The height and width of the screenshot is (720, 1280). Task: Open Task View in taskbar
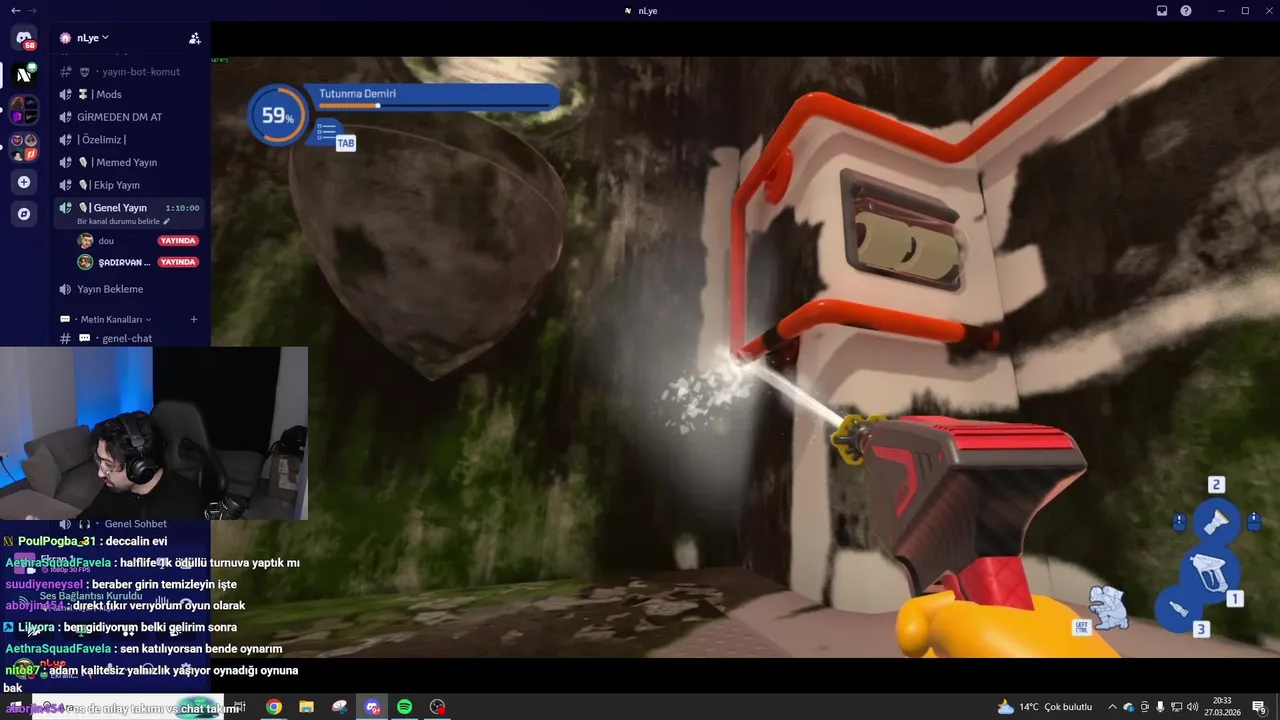point(241,707)
